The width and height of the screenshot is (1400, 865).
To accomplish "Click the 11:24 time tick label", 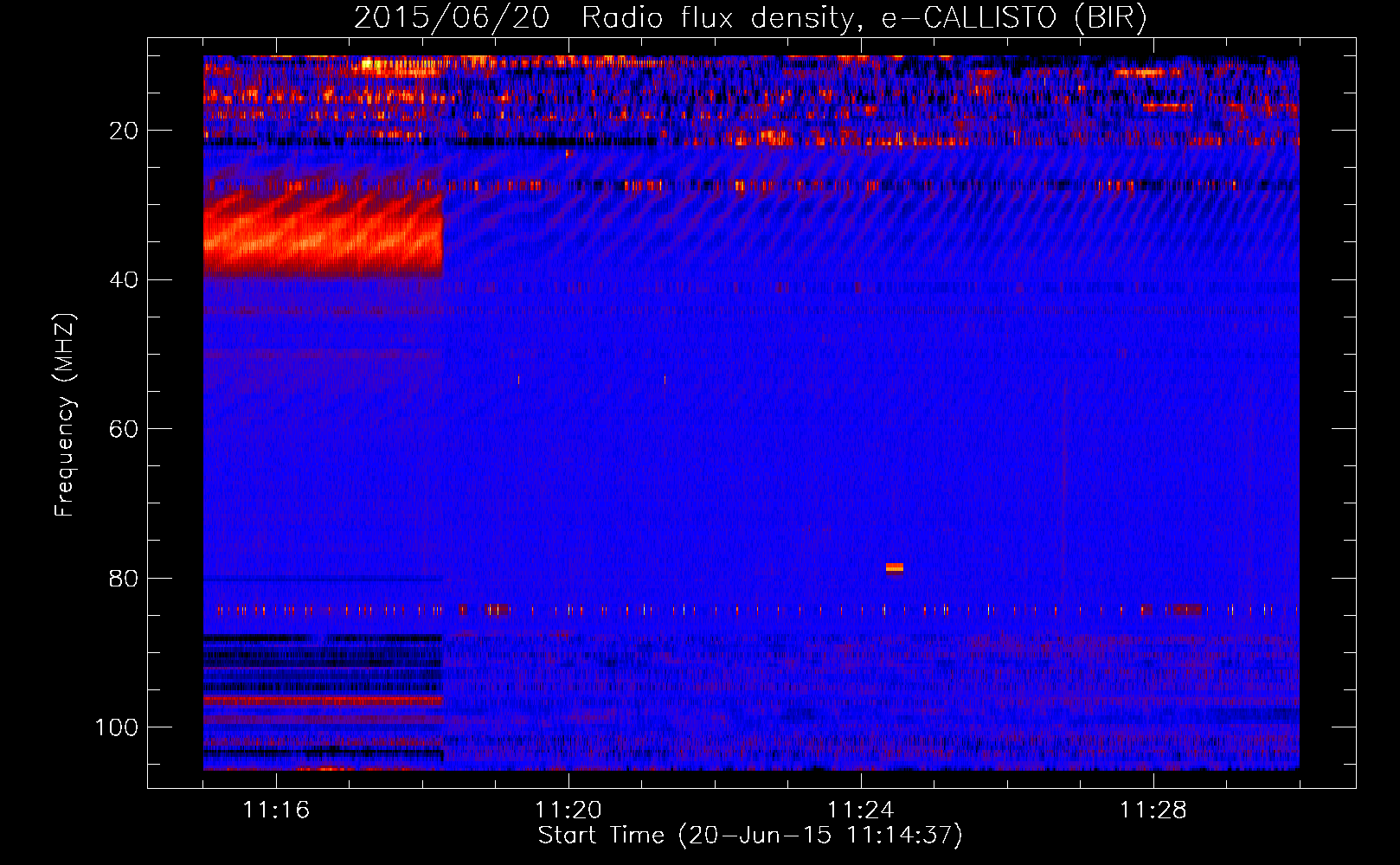I will tap(861, 811).
